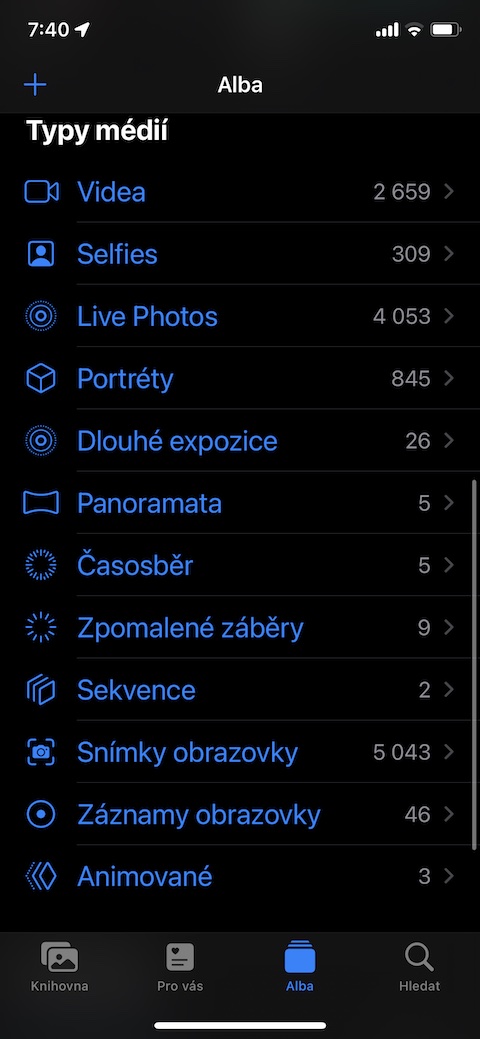Tap the Panoramata wide frame icon
The height and width of the screenshot is (1039, 480).
point(41,503)
